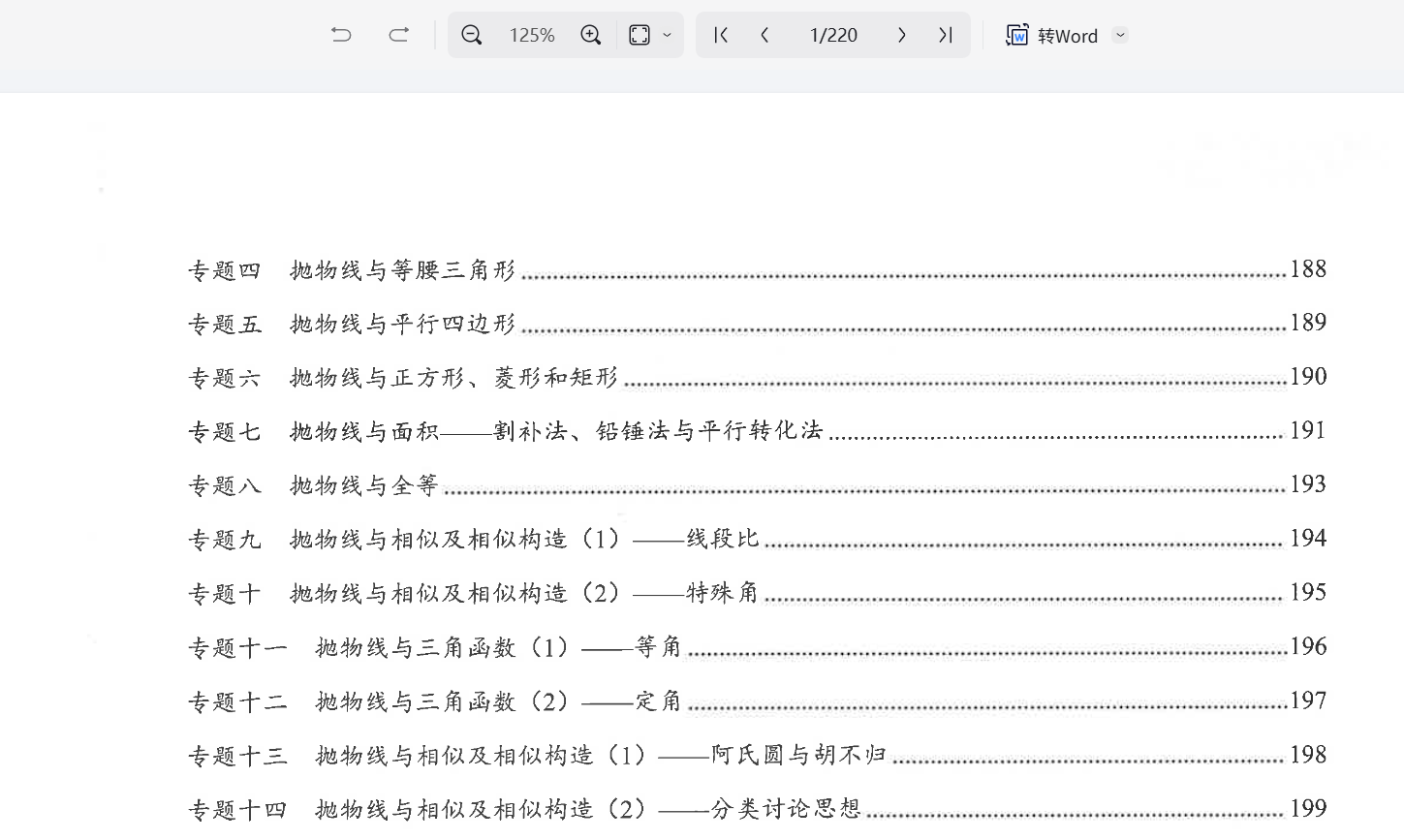
Task: Open the 转Word options dropdown arrow
Action: coord(1121,35)
